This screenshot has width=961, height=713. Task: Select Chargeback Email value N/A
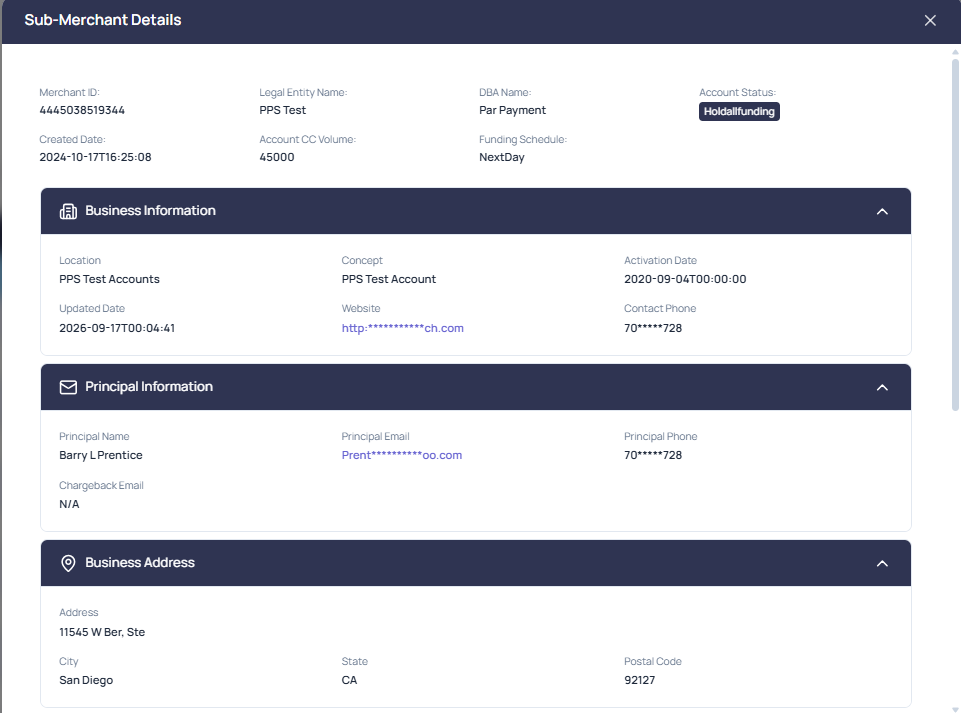(x=69, y=504)
